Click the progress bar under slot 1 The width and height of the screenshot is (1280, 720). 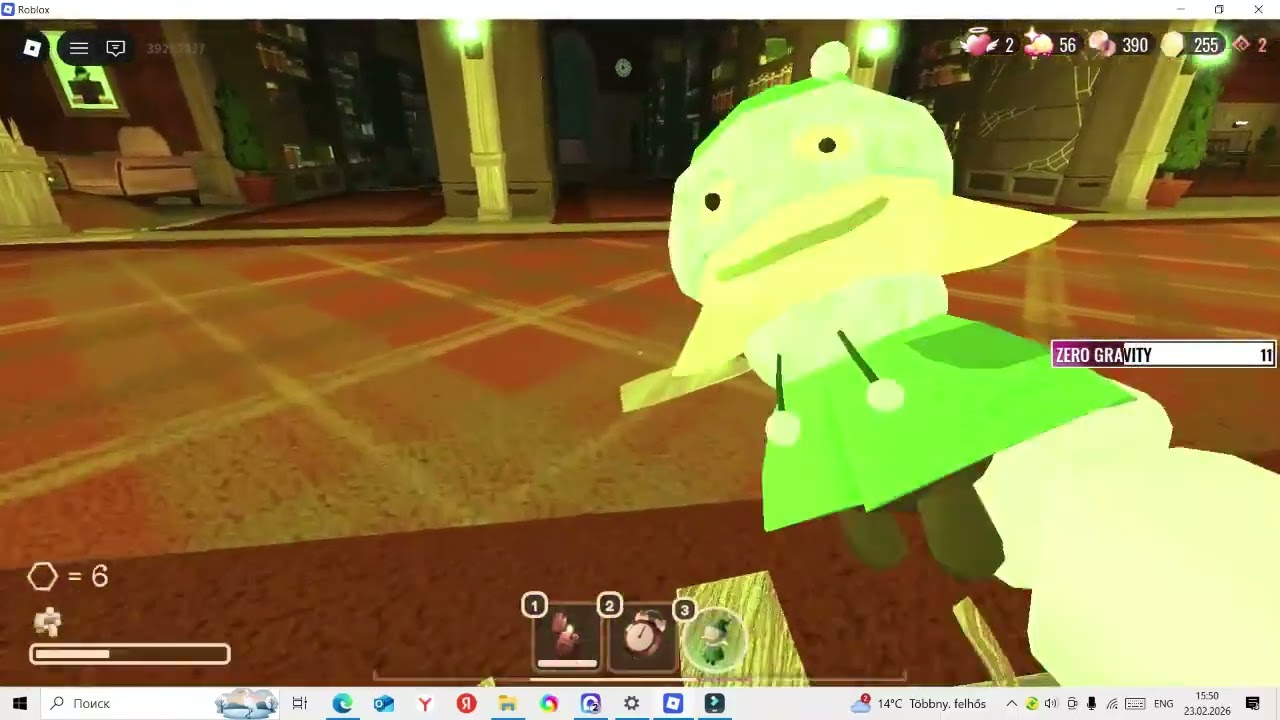point(568,662)
